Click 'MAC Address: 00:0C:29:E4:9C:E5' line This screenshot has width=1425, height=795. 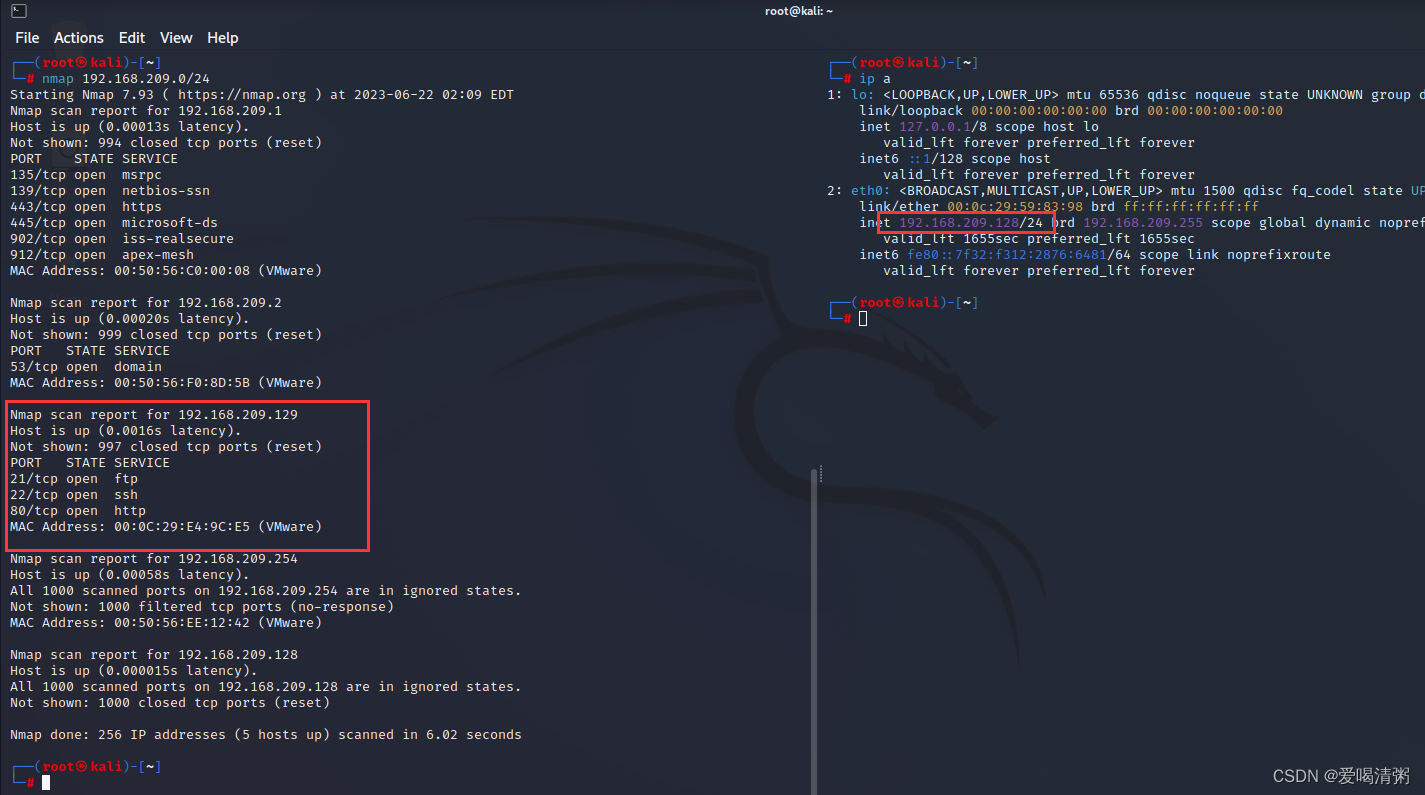pos(166,526)
